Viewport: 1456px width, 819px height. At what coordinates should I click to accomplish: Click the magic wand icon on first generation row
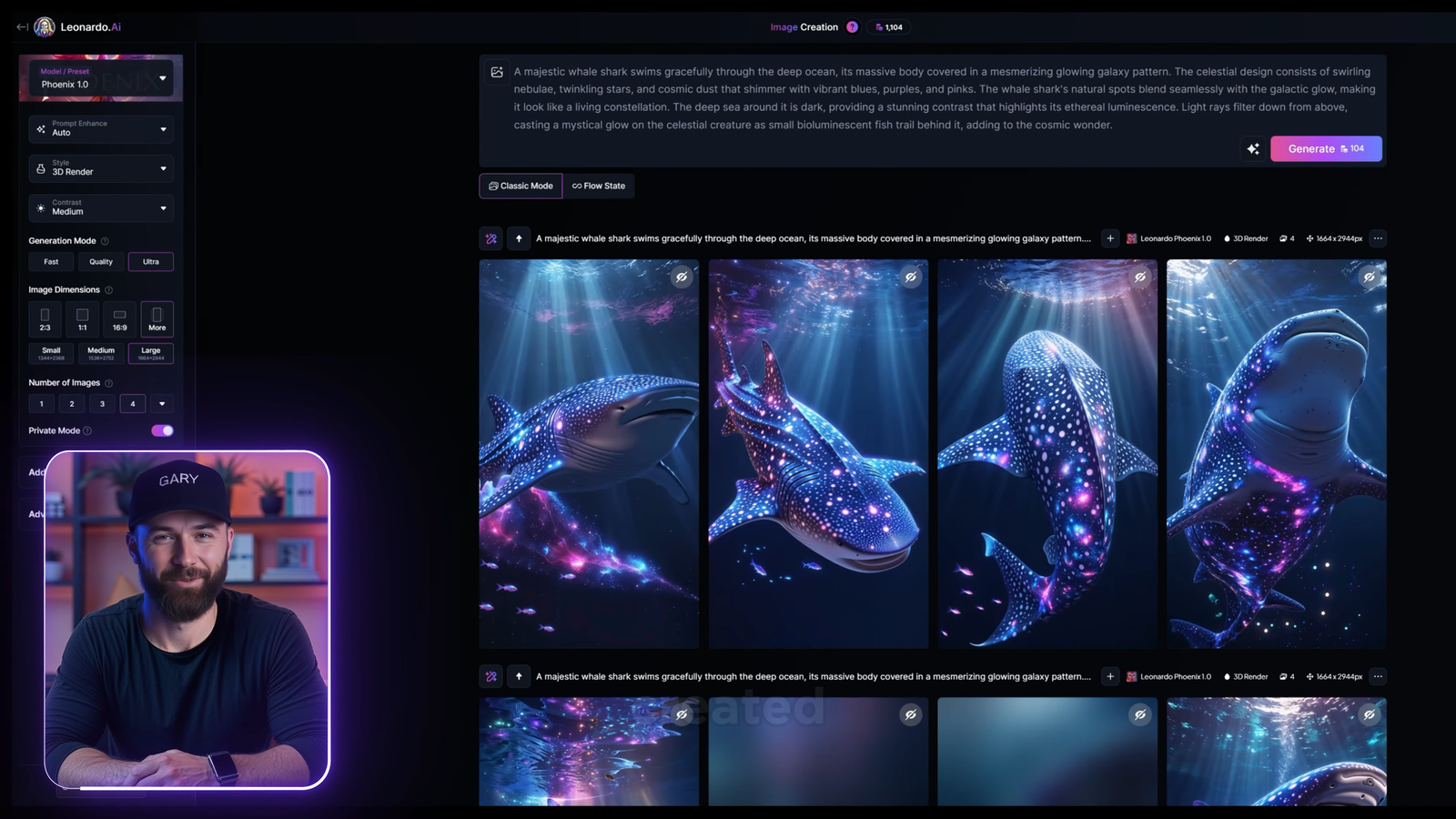(491, 238)
